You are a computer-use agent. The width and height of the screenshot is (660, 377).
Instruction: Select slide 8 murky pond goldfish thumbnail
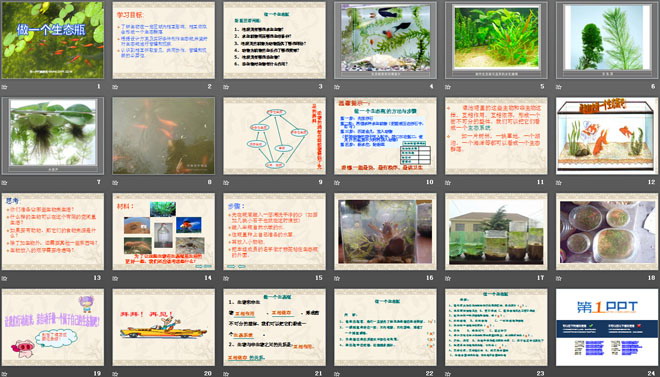[164, 136]
